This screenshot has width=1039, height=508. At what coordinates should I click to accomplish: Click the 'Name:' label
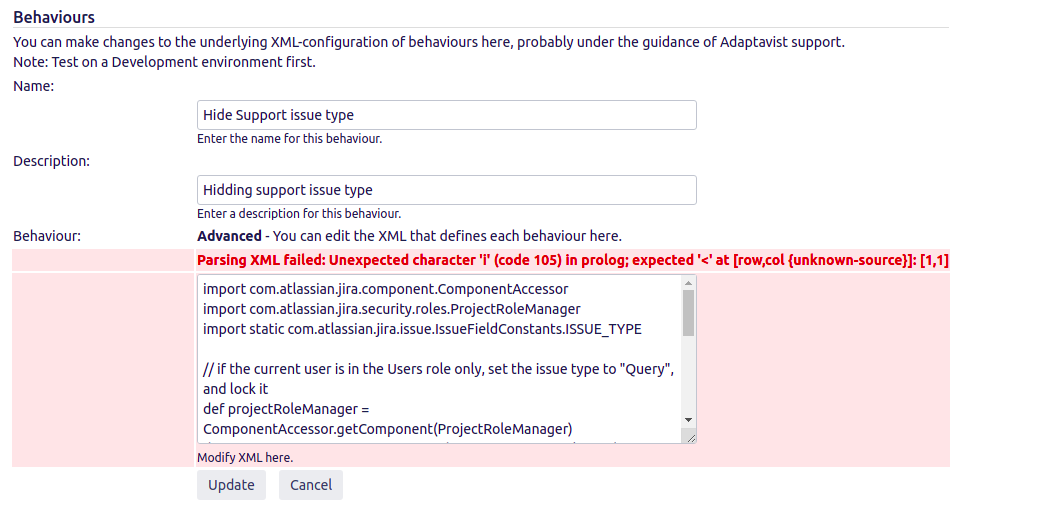pos(33,86)
